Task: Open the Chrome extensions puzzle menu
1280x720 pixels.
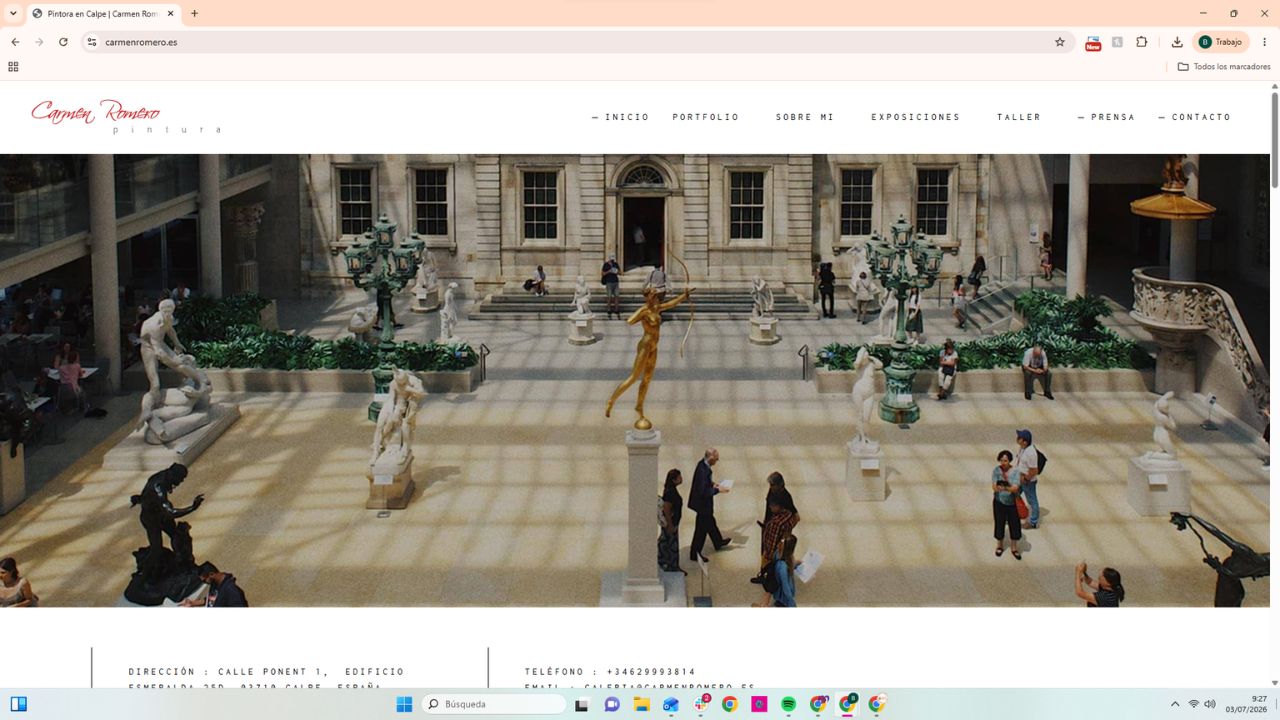Action: pyautogui.click(x=1141, y=42)
